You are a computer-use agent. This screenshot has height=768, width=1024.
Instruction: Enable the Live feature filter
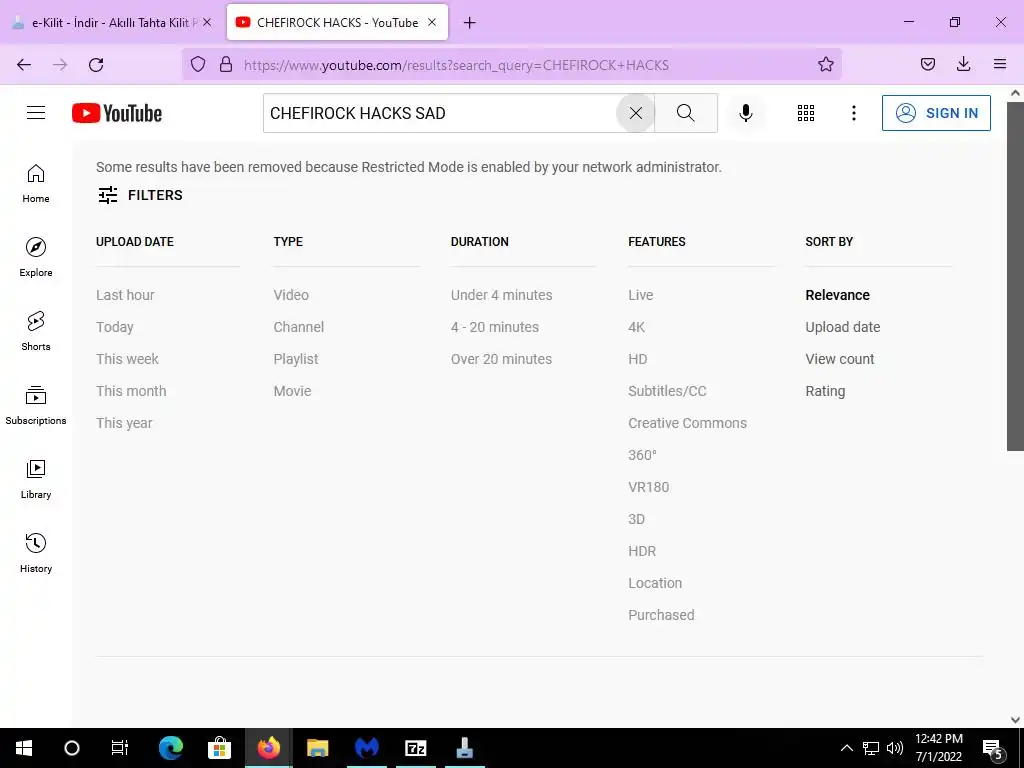pyautogui.click(x=641, y=295)
